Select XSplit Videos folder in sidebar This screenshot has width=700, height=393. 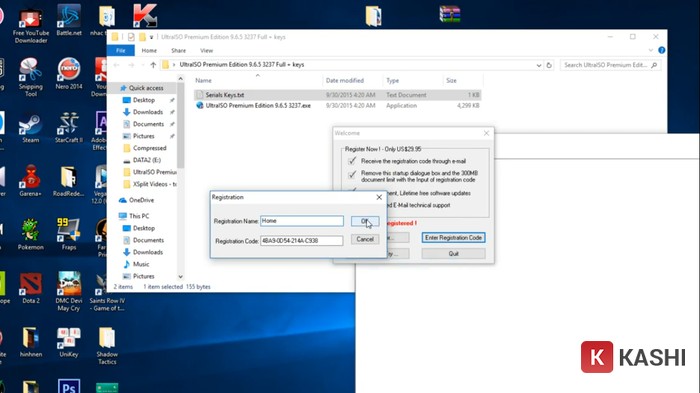[150, 184]
